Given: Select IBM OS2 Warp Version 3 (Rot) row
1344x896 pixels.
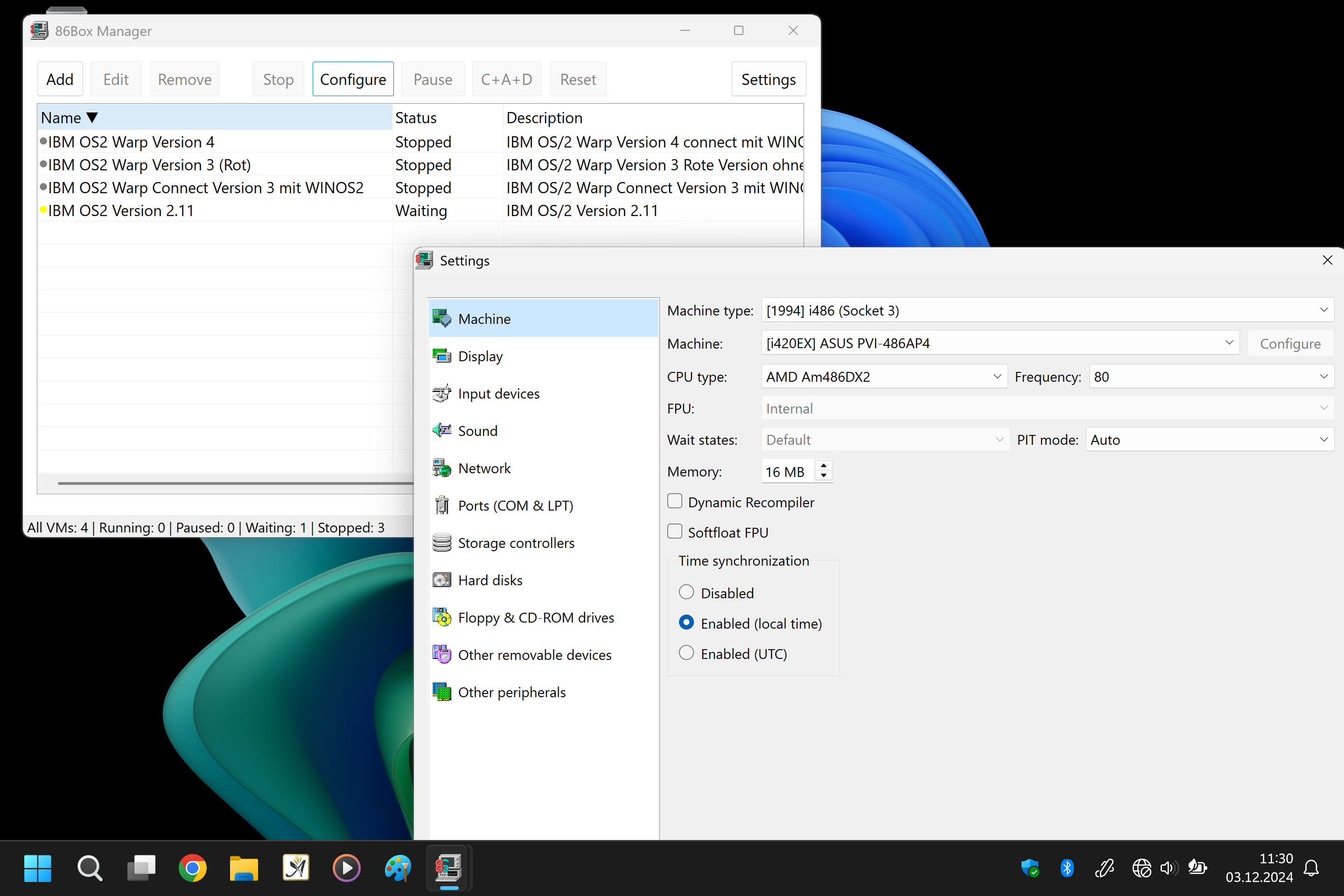Looking at the screenshot, I should click(420, 165).
